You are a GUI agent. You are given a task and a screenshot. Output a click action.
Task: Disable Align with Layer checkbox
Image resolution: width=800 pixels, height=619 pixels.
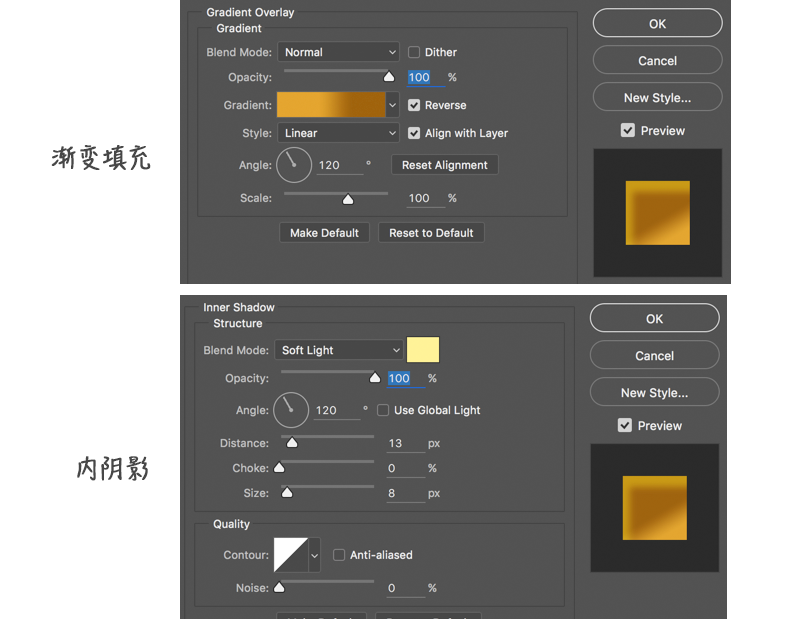(415, 133)
